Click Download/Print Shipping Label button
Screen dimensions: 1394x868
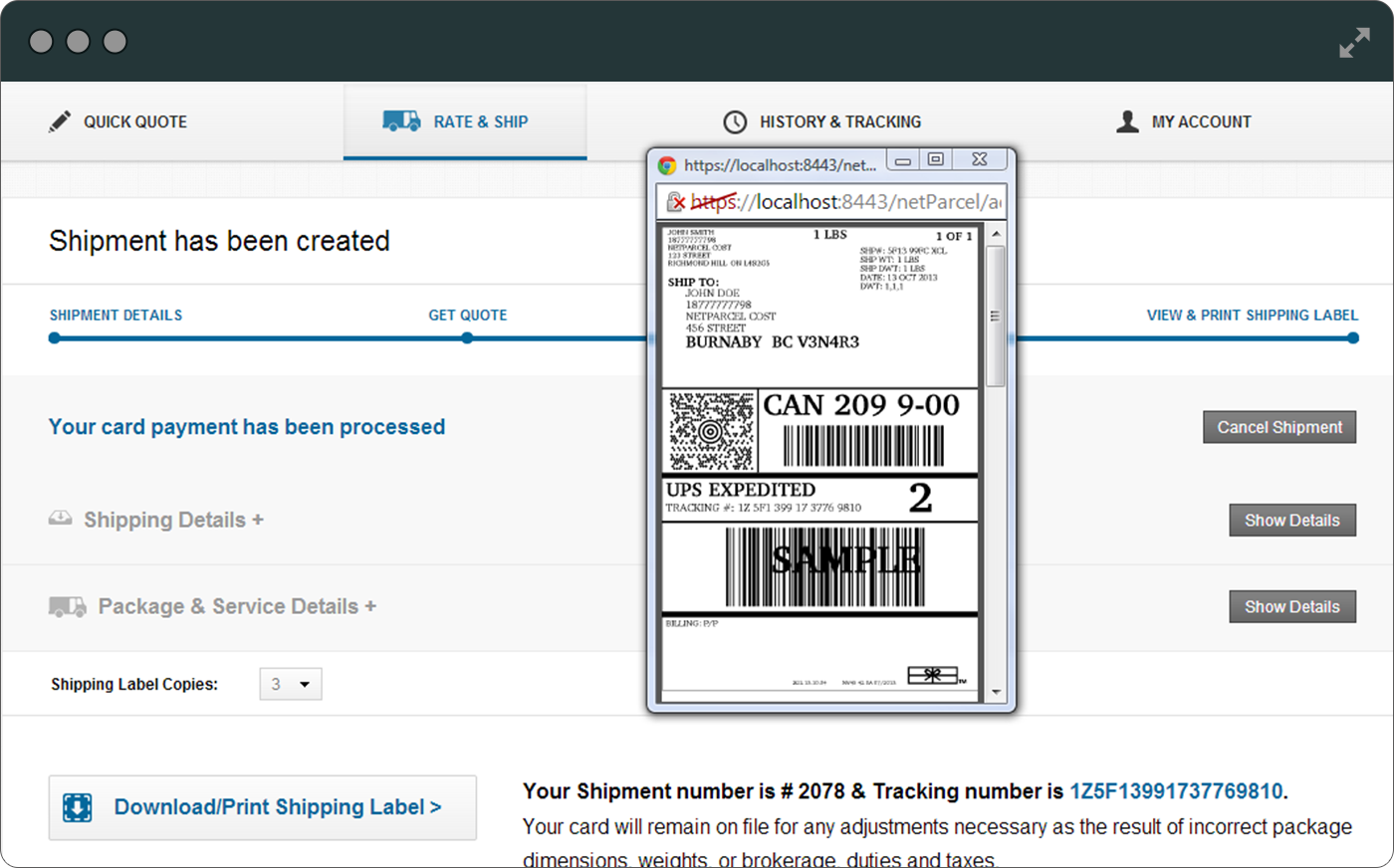pyautogui.click(x=263, y=807)
